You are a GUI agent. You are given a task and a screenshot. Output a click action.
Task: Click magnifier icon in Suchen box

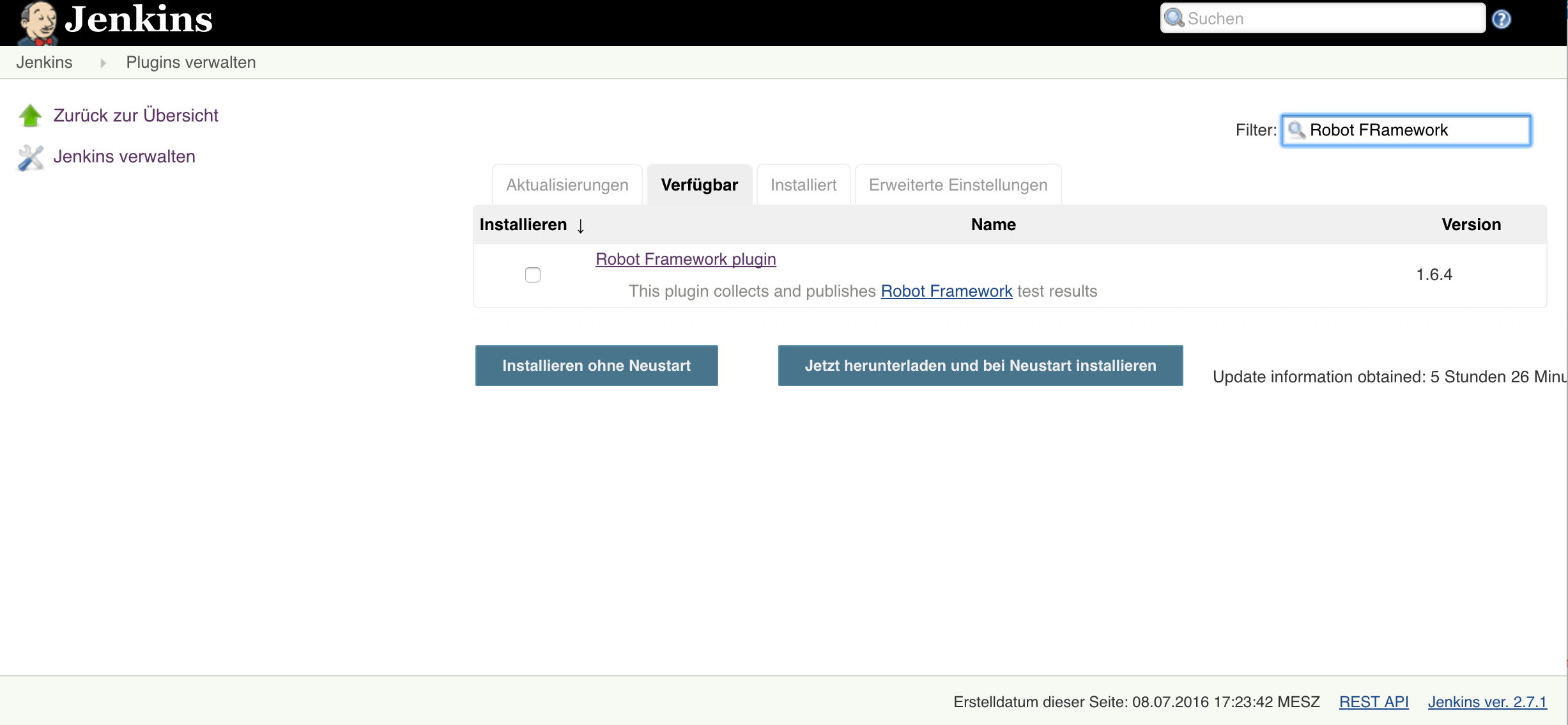(1174, 18)
